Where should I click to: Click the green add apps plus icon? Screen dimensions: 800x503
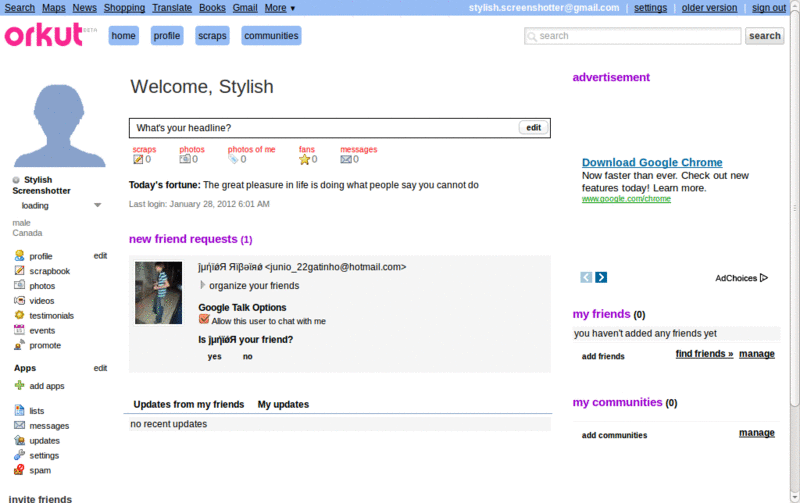19,385
